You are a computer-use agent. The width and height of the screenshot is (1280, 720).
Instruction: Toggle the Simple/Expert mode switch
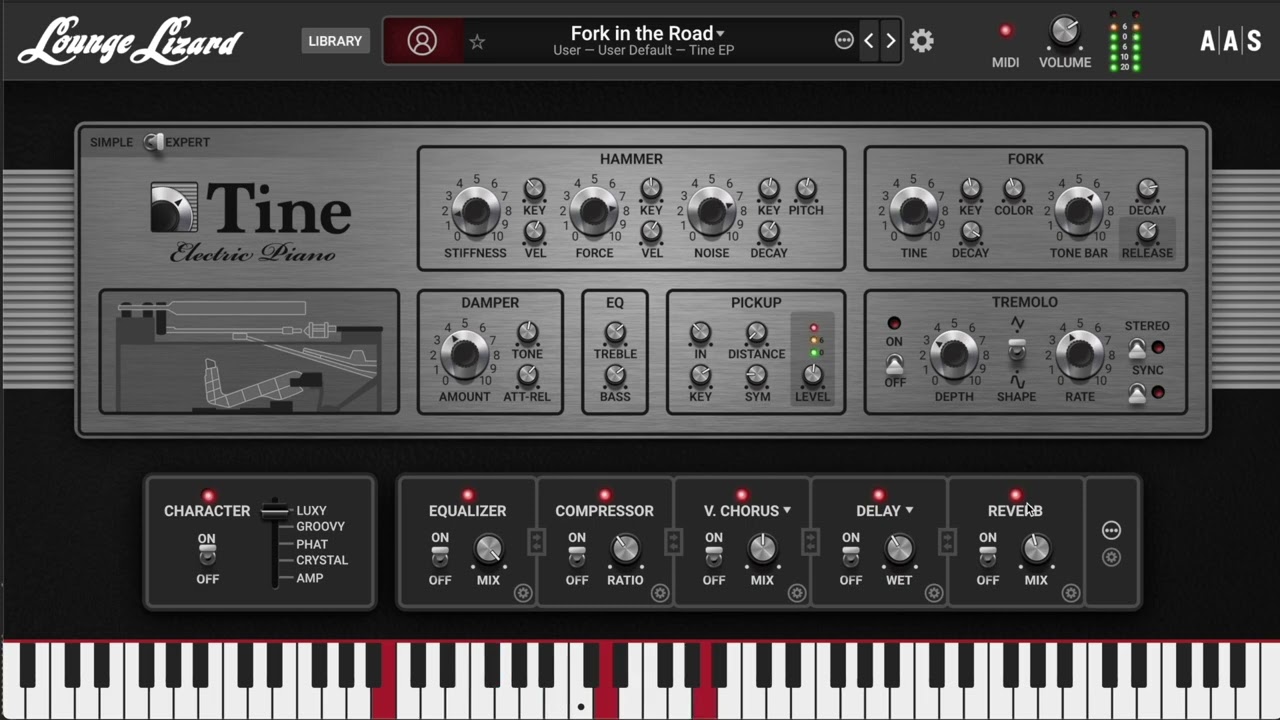coord(153,142)
